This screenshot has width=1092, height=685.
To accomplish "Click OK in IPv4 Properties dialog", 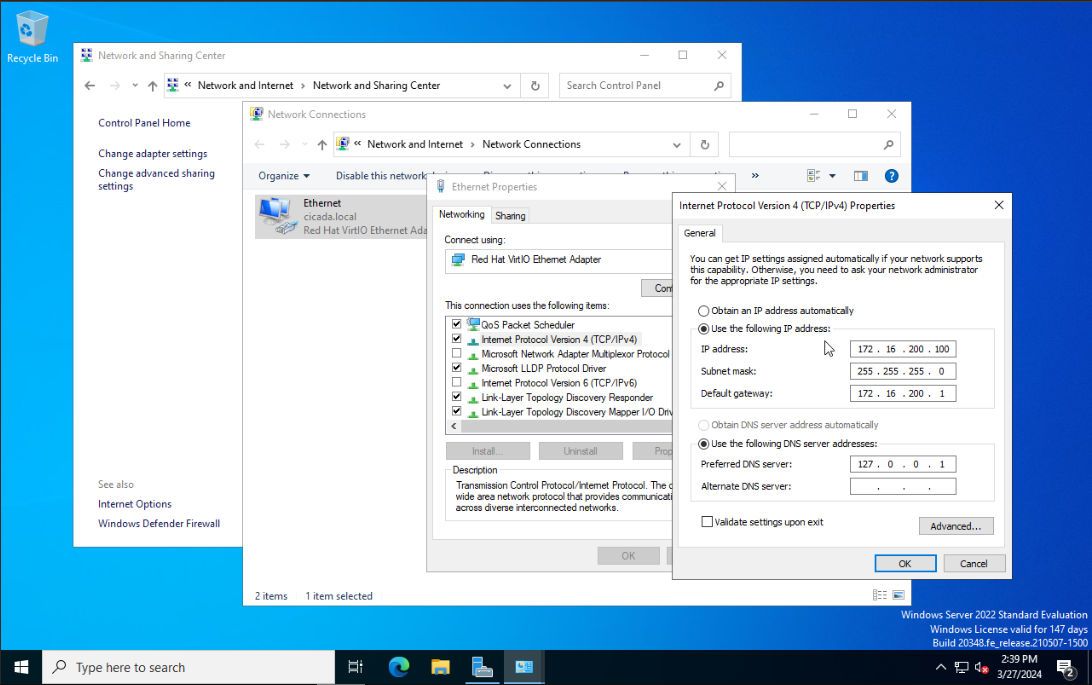I will (905, 563).
